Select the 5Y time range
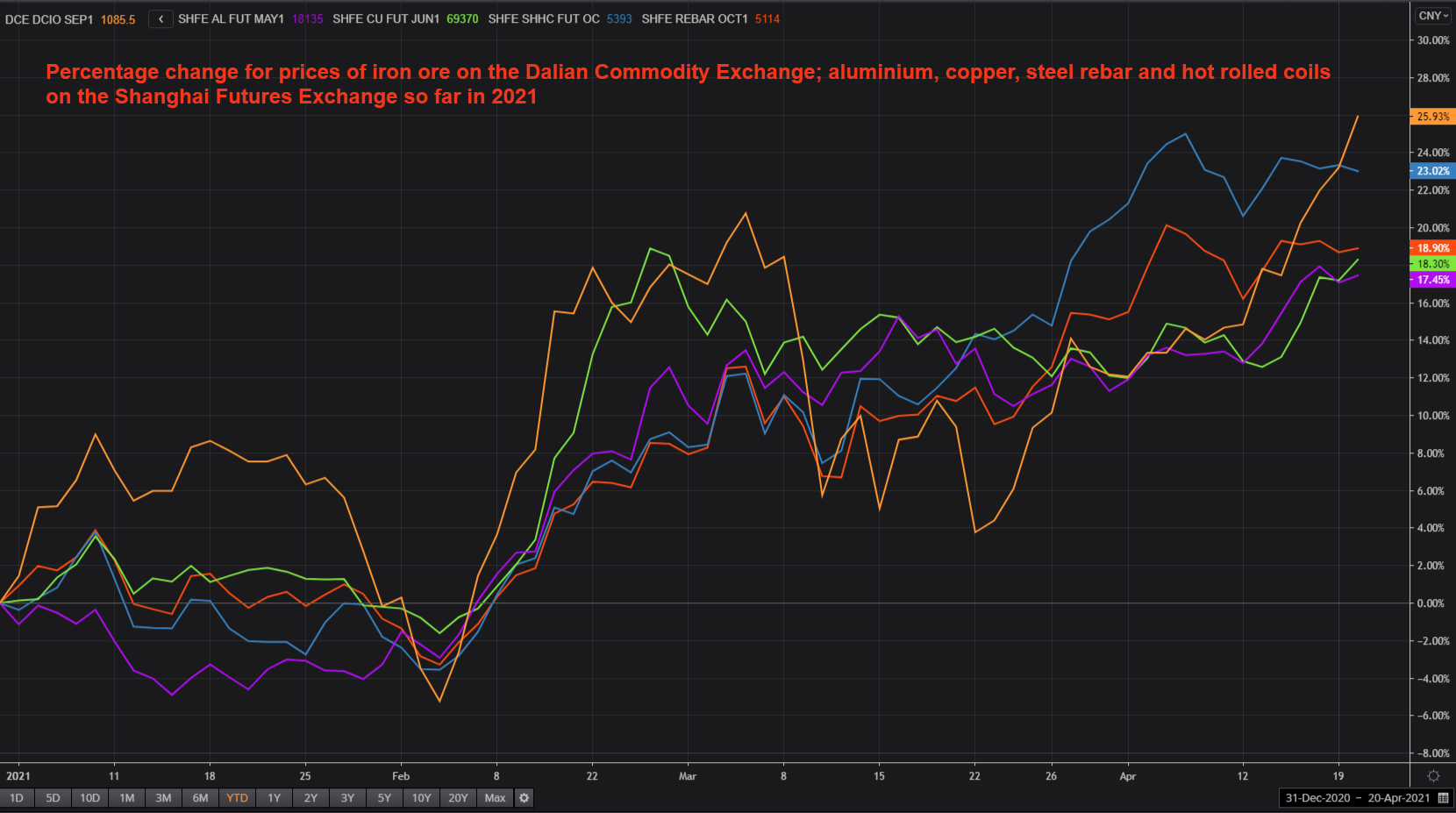 (384, 798)
